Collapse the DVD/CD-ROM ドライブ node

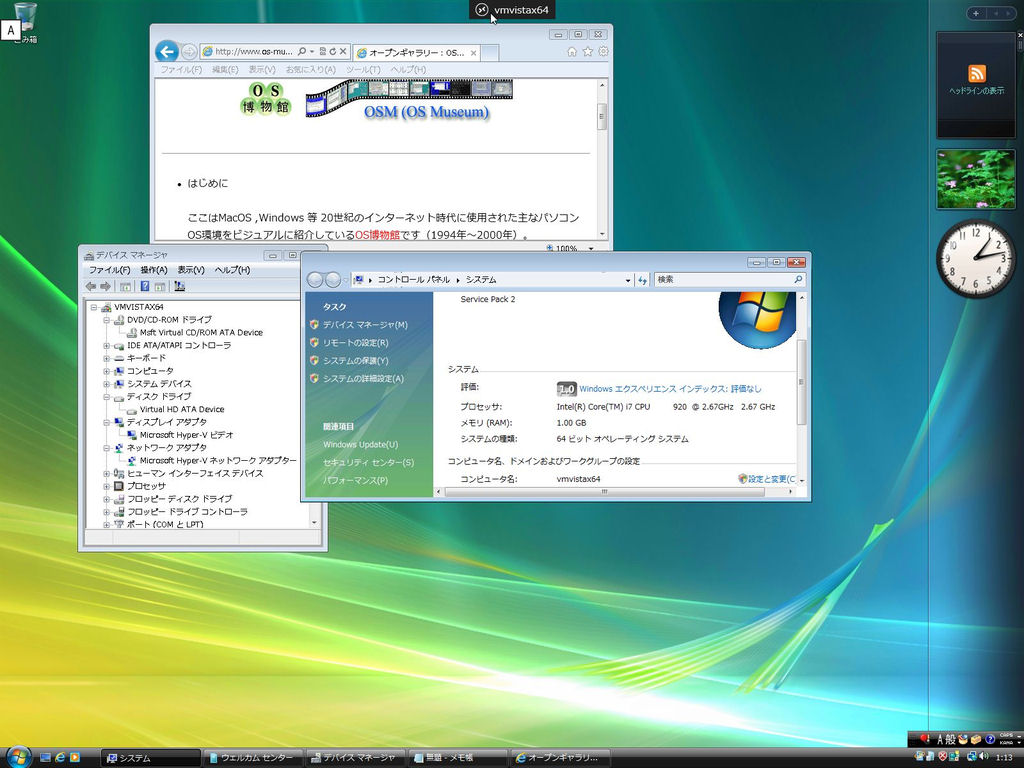106,320
